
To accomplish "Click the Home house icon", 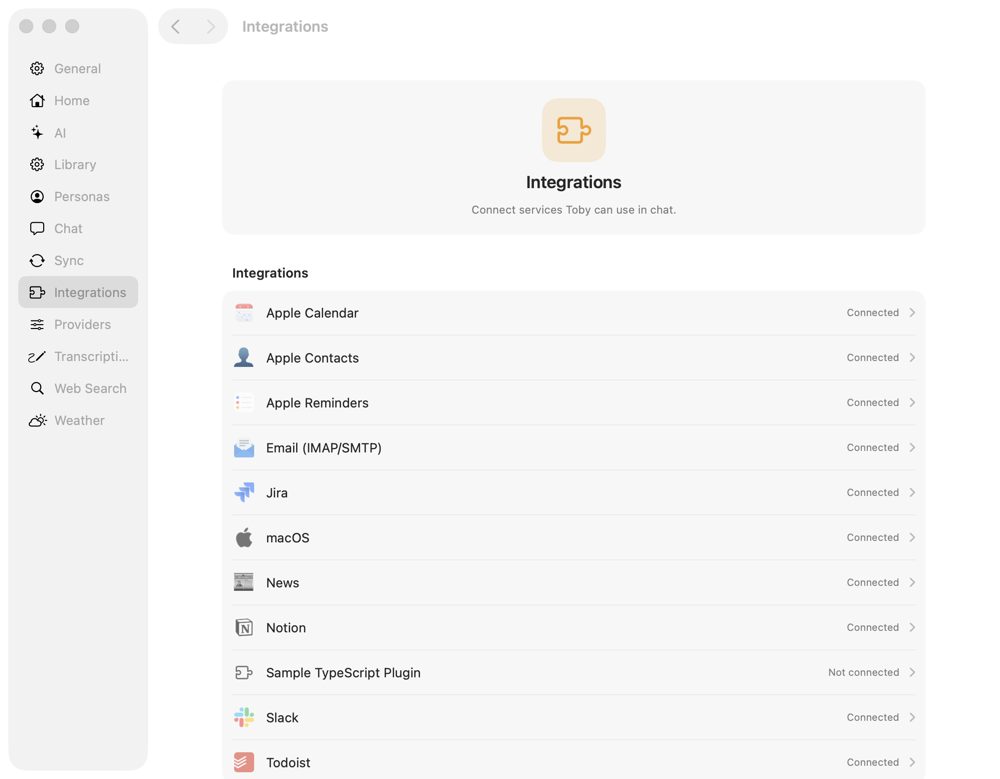I will [x=37, y=100].
